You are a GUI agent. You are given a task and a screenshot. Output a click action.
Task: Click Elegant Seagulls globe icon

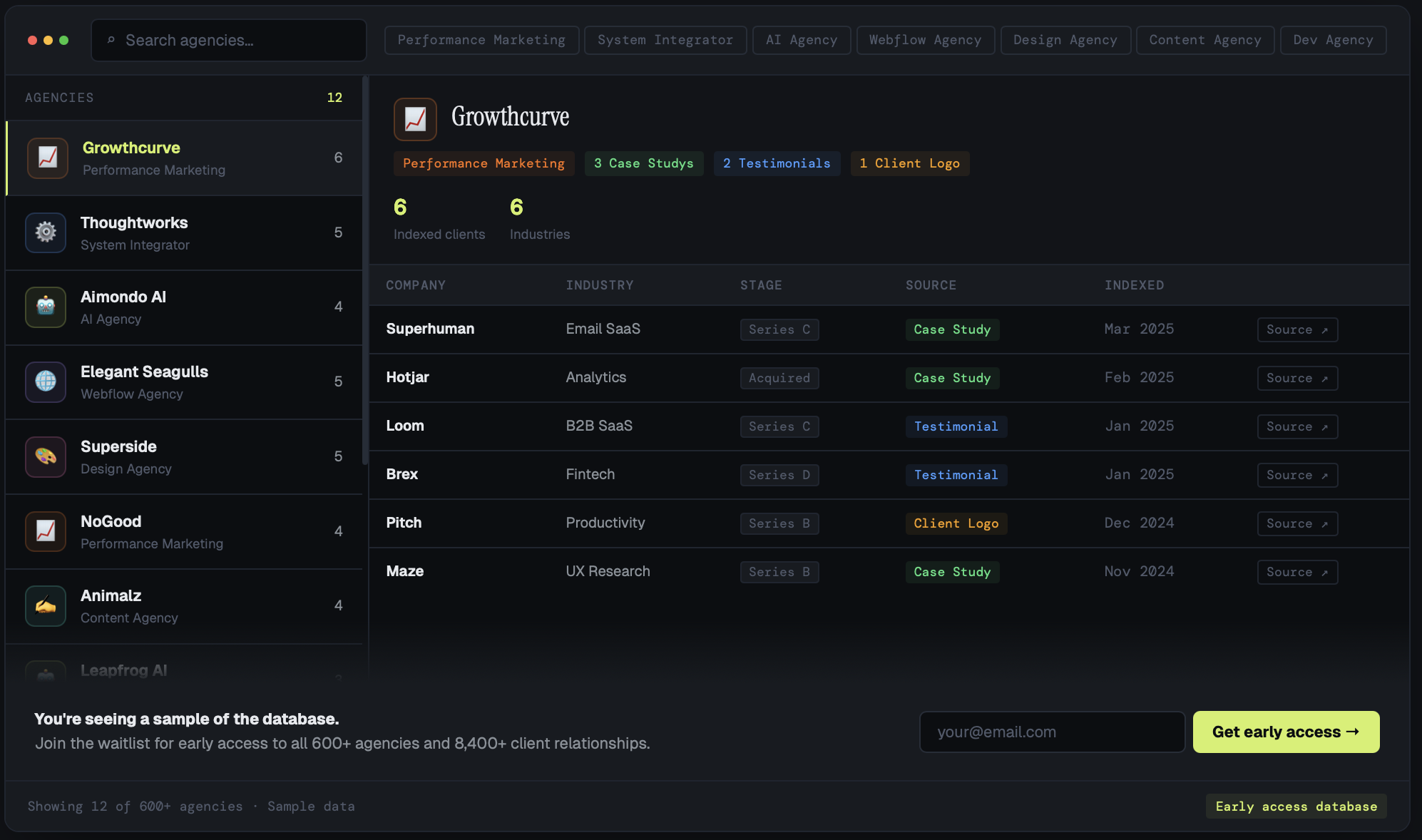pyautogui.click(x=46, y=381)
